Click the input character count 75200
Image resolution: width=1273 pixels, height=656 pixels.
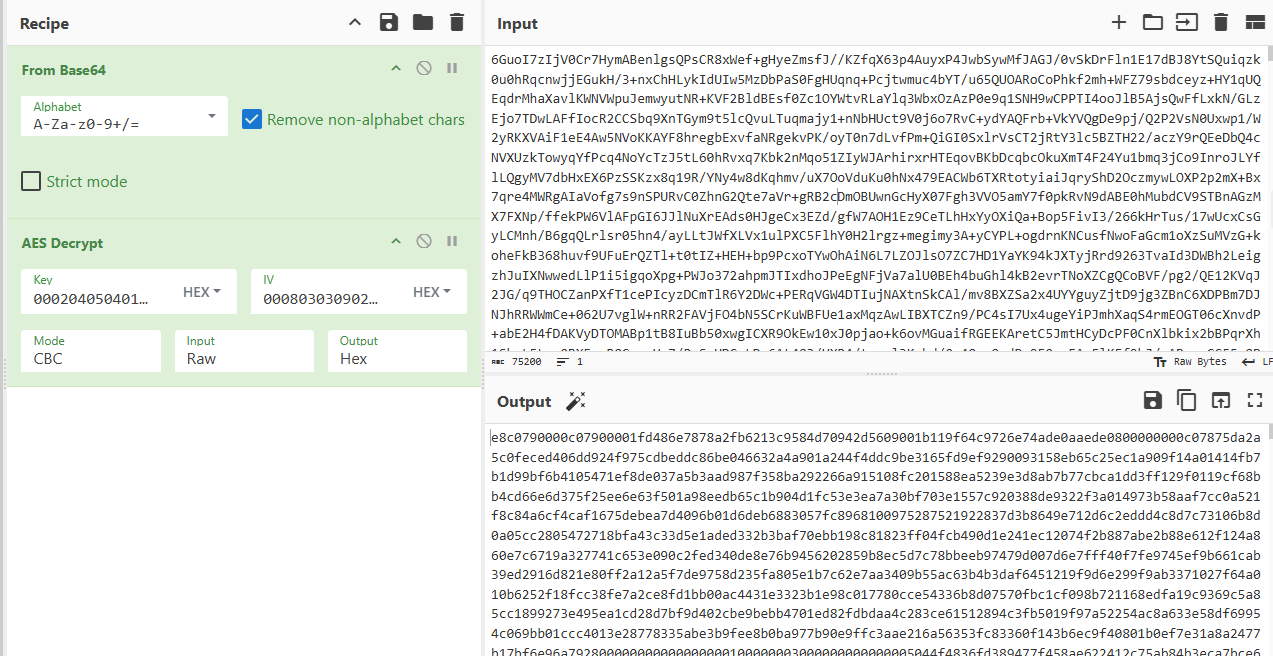click(x=518, y=361)
